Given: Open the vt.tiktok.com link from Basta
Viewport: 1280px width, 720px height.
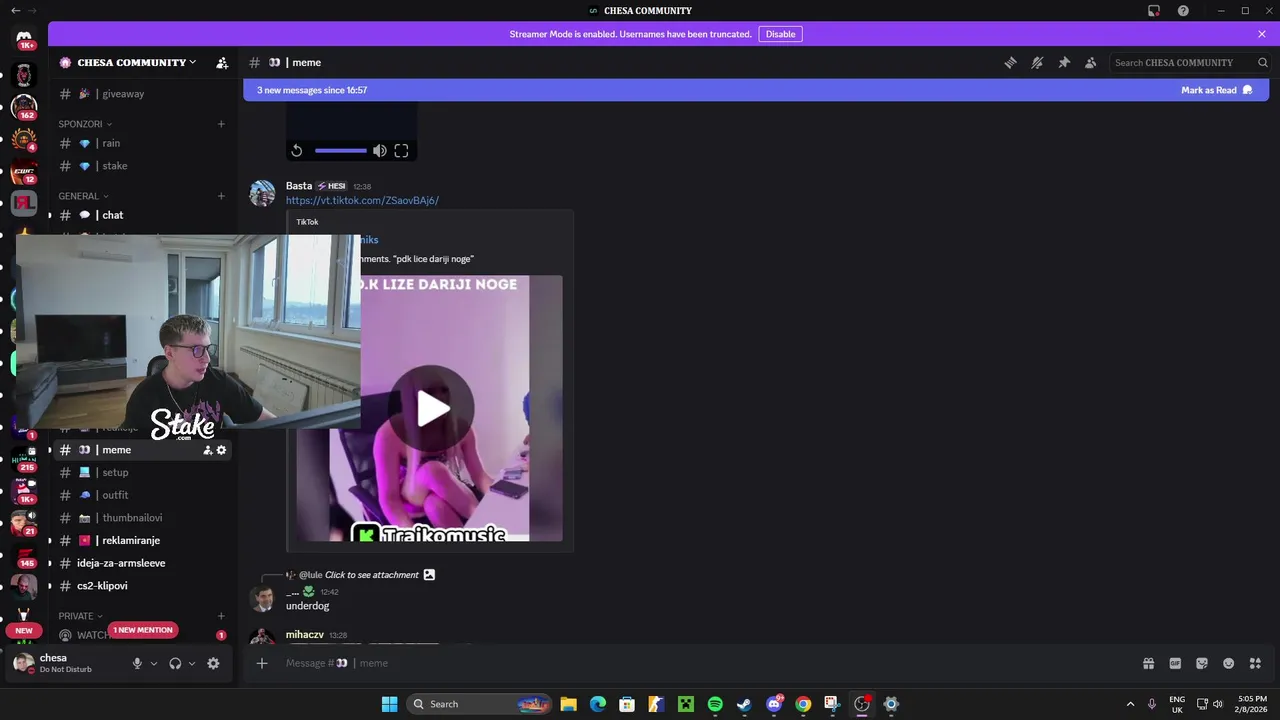Looking at the screenshot, I should pos(362,200).
